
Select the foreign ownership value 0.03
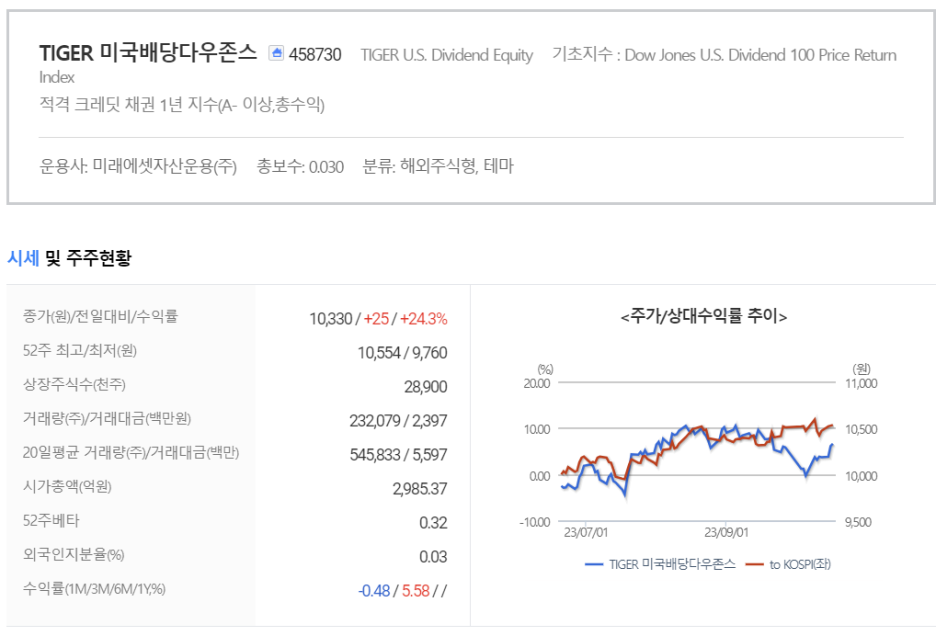click(x=433, y=557)
